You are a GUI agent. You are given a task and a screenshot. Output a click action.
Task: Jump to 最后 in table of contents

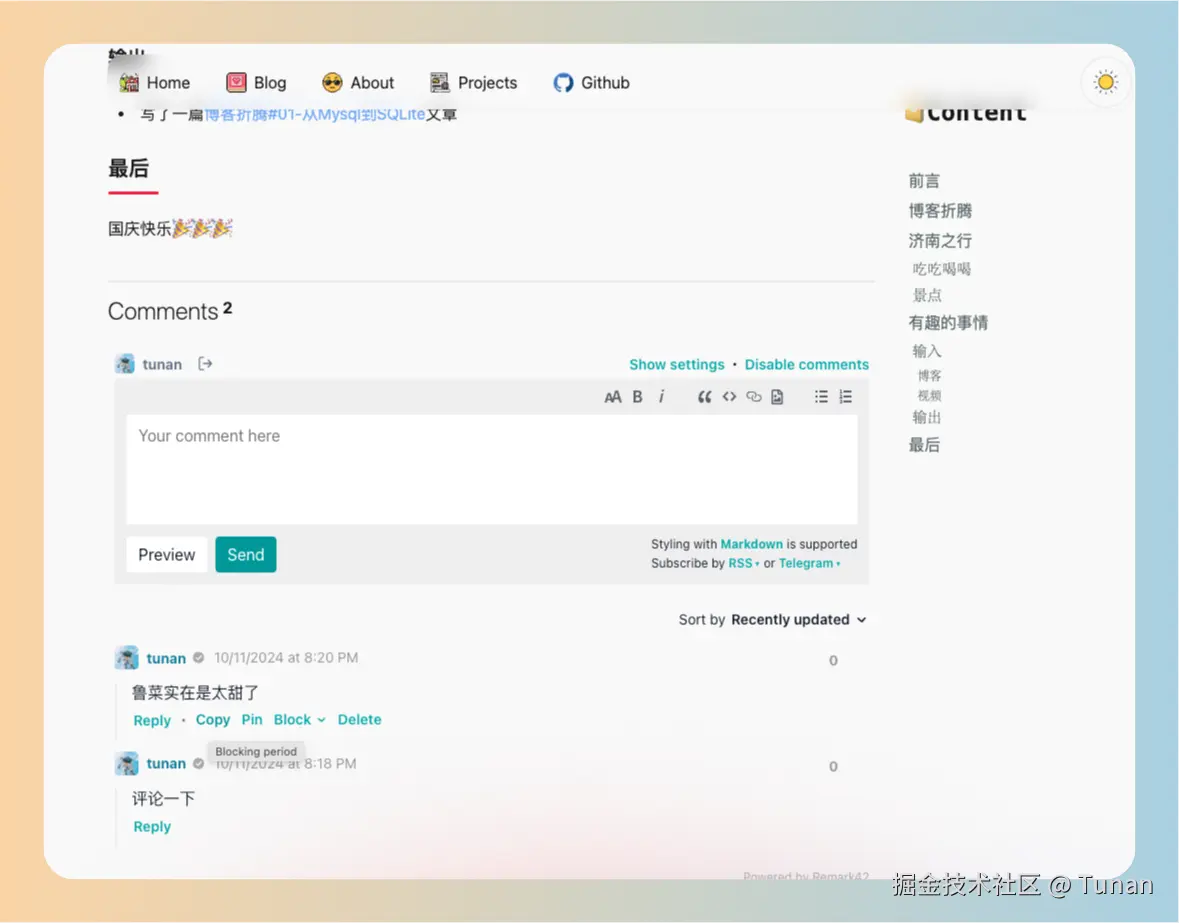click(924, 445)
